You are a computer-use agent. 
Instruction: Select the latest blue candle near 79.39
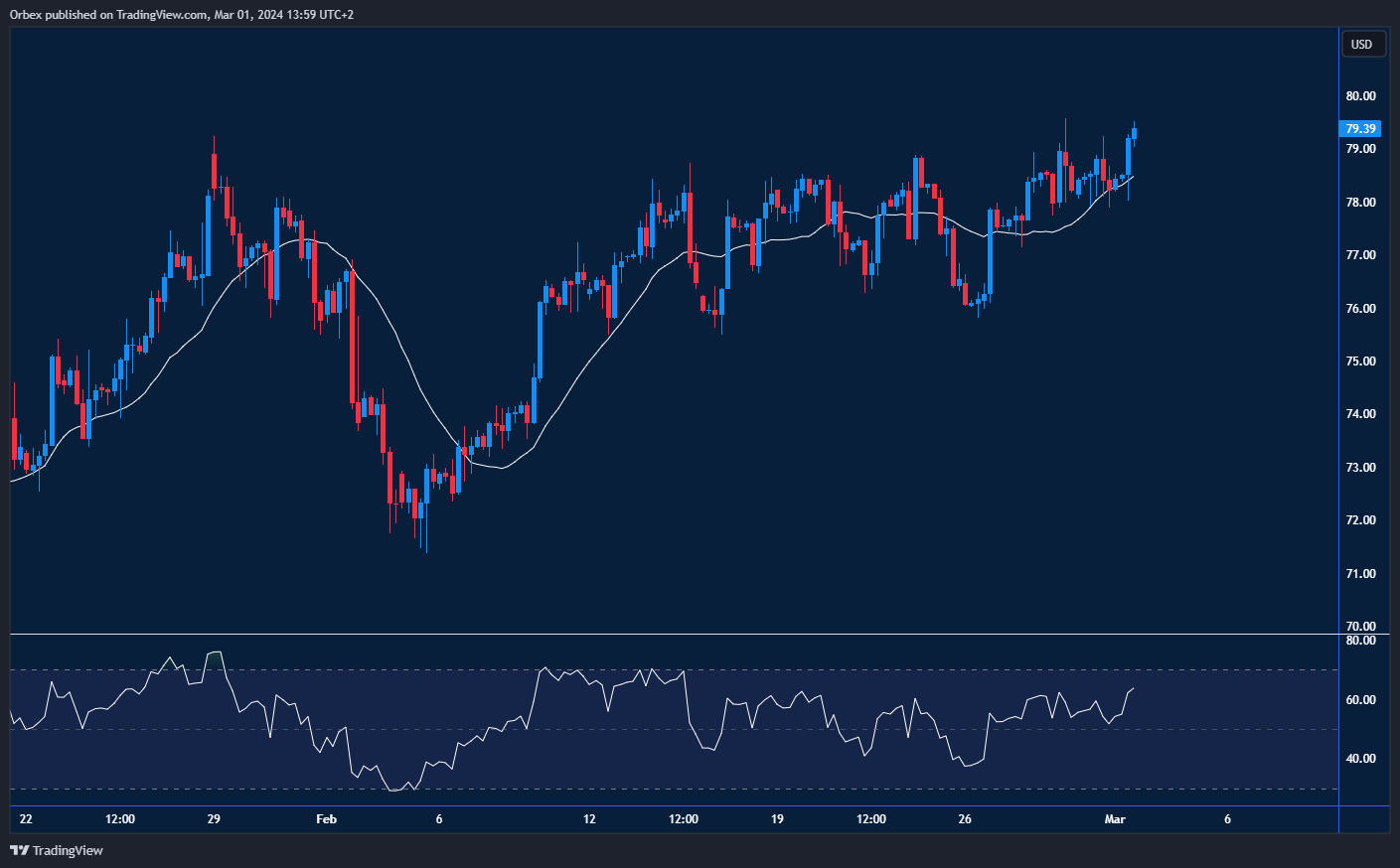(1134, 133)
